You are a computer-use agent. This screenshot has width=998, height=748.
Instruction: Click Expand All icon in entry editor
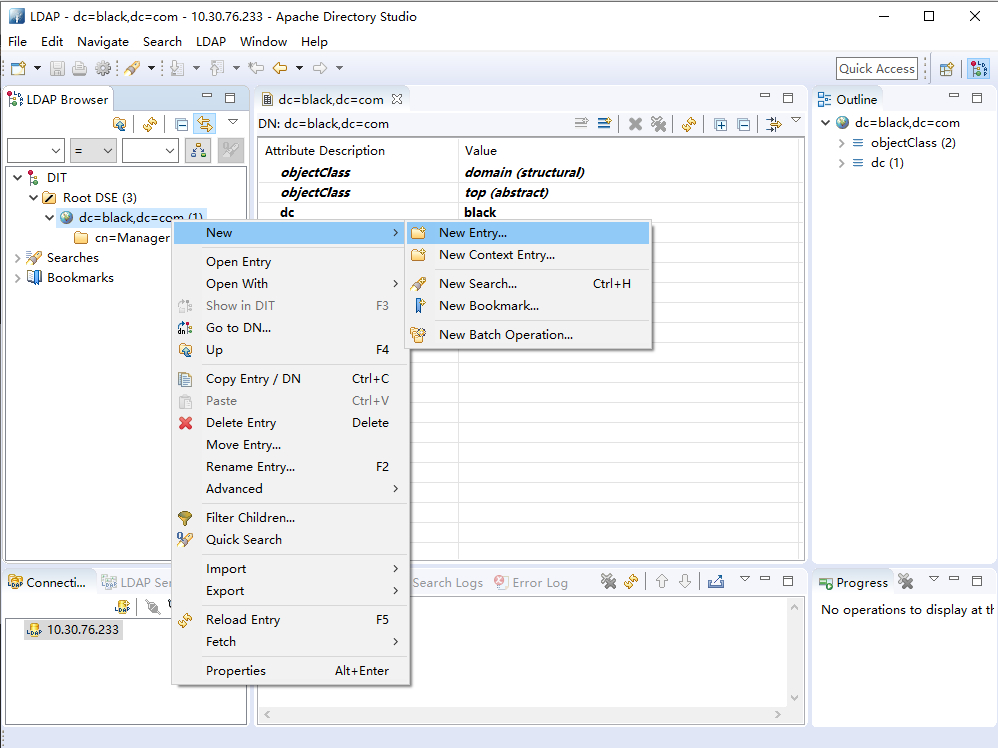pos(720,124)
